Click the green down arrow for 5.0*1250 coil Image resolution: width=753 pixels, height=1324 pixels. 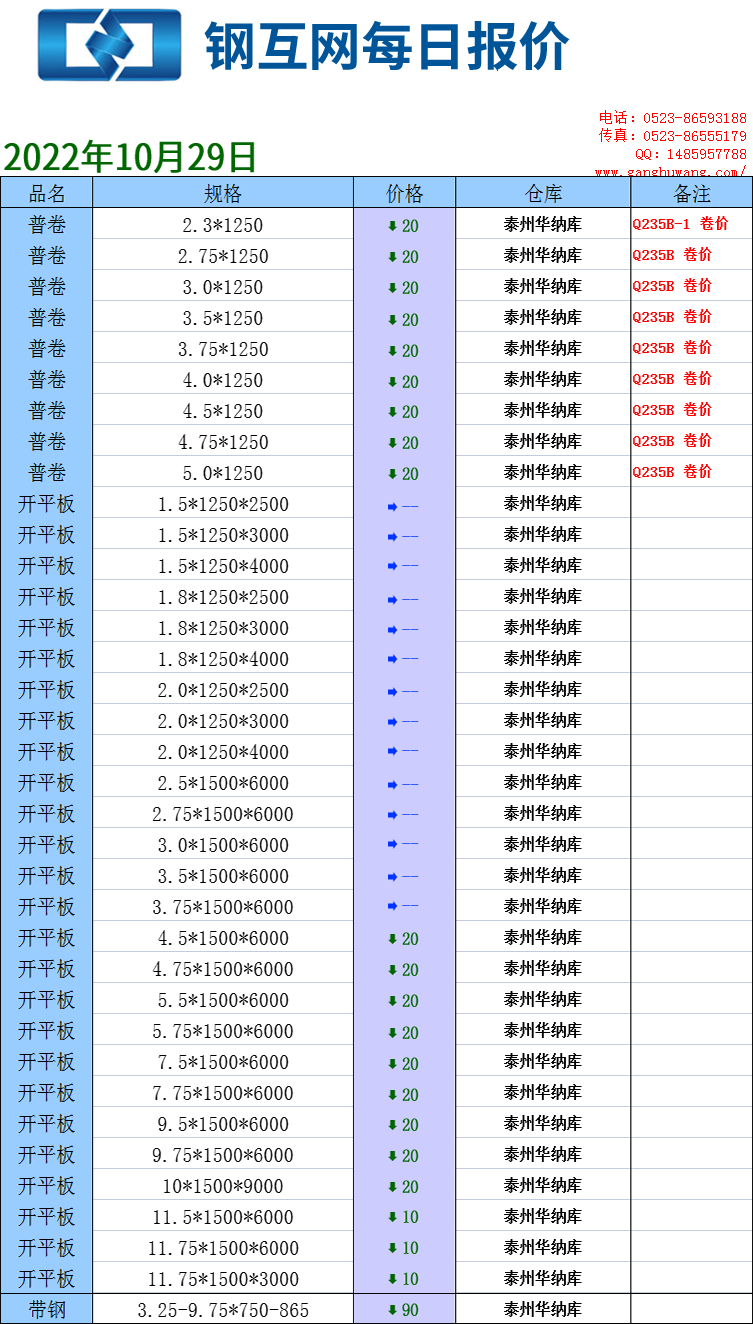coord(393,474)
